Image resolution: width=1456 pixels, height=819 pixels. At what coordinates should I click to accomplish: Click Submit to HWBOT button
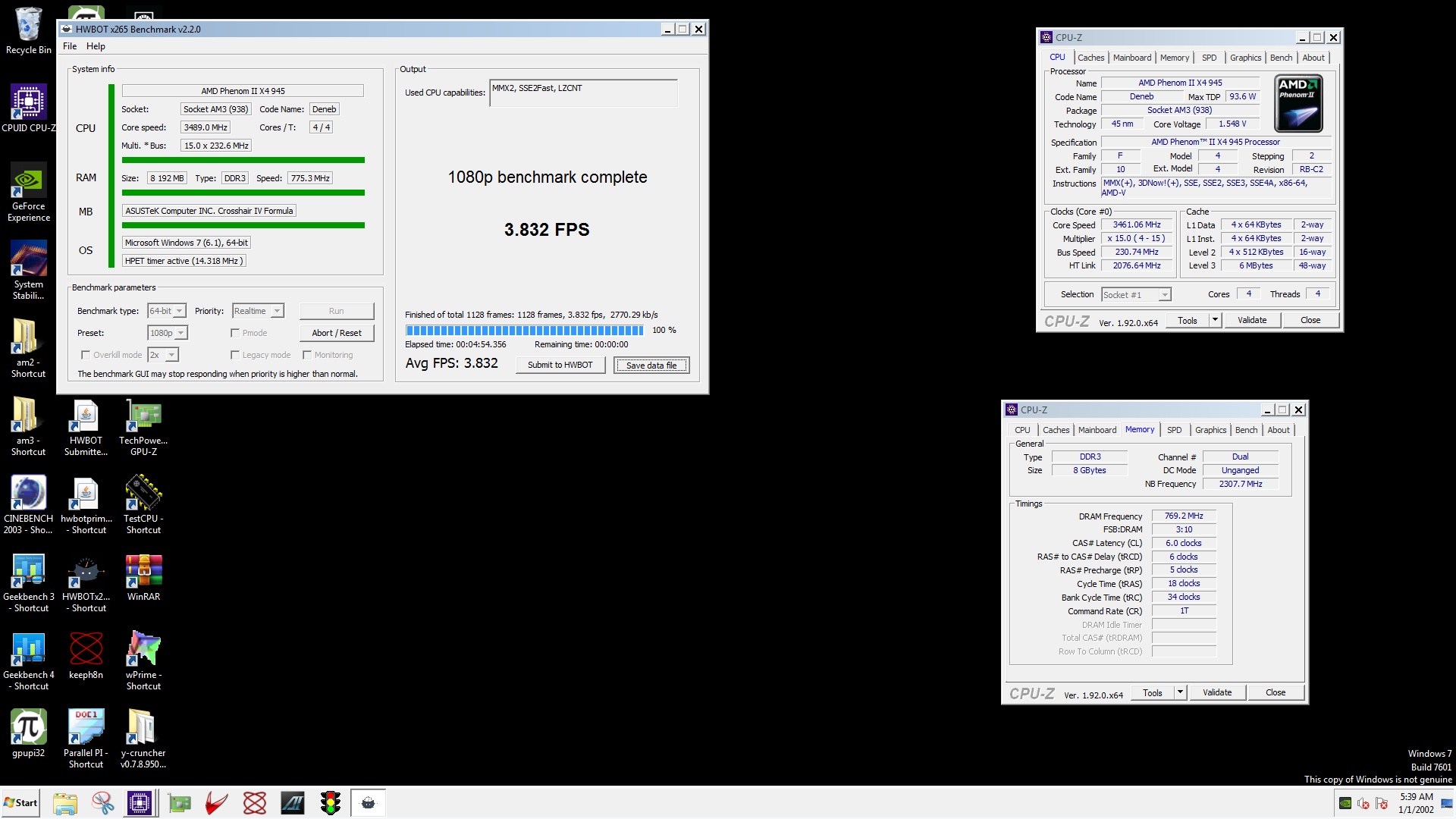click(x=560, y=365)
